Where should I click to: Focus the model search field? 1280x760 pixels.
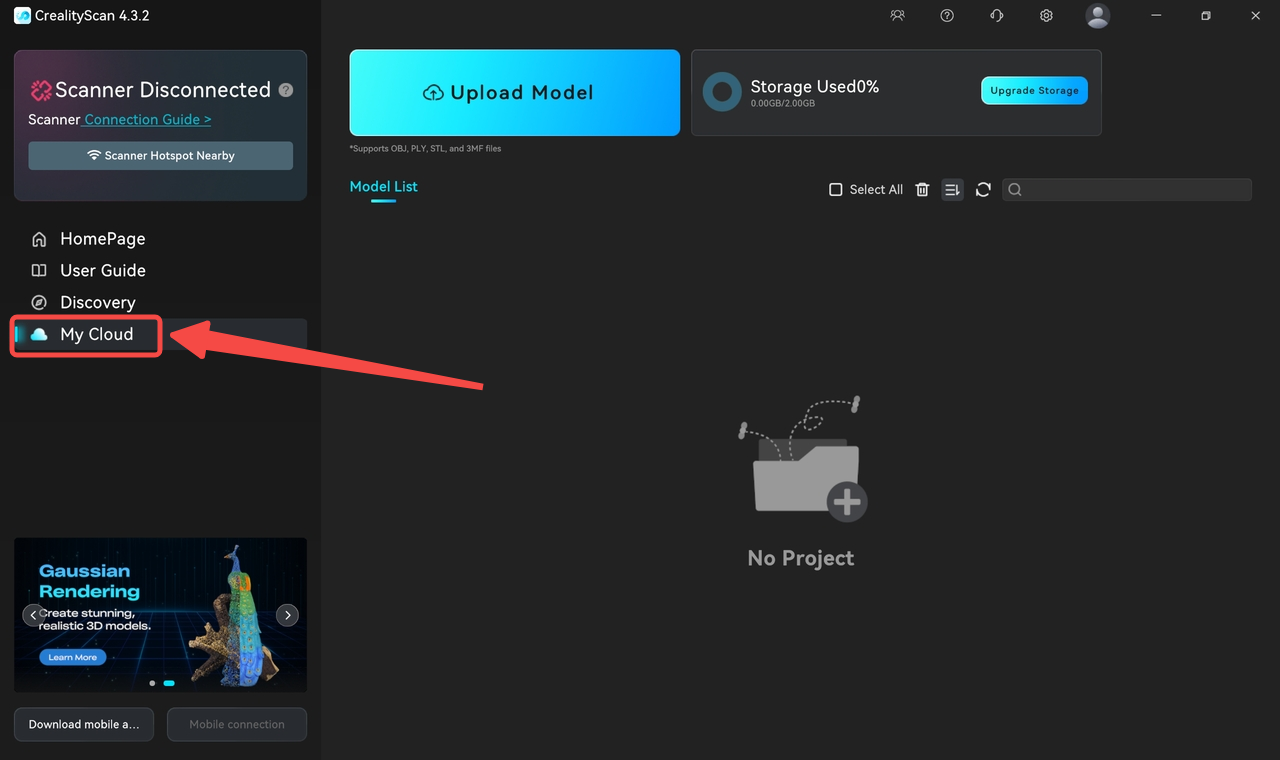tap(1127, 189)
